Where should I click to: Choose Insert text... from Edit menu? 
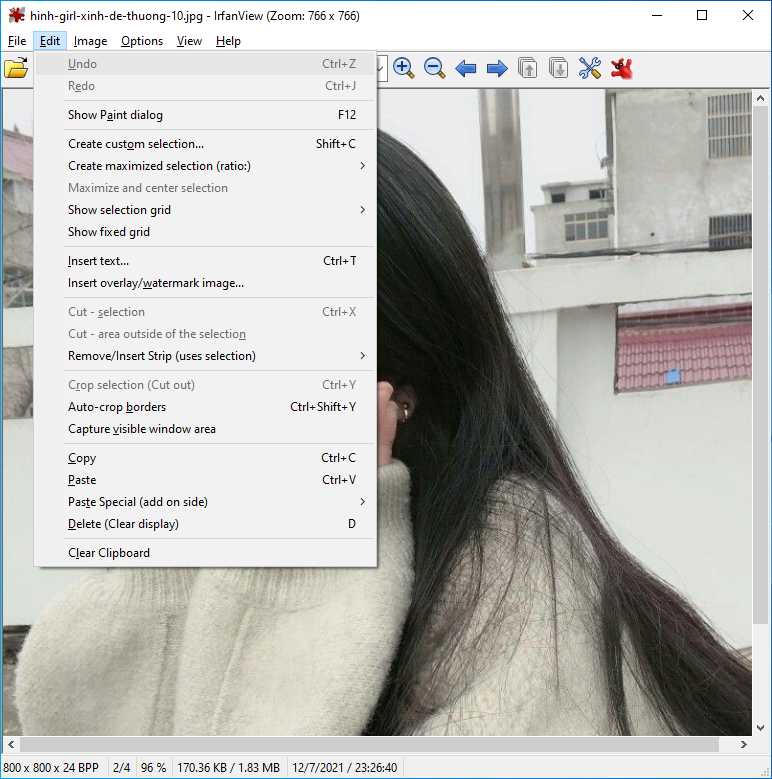98,261
